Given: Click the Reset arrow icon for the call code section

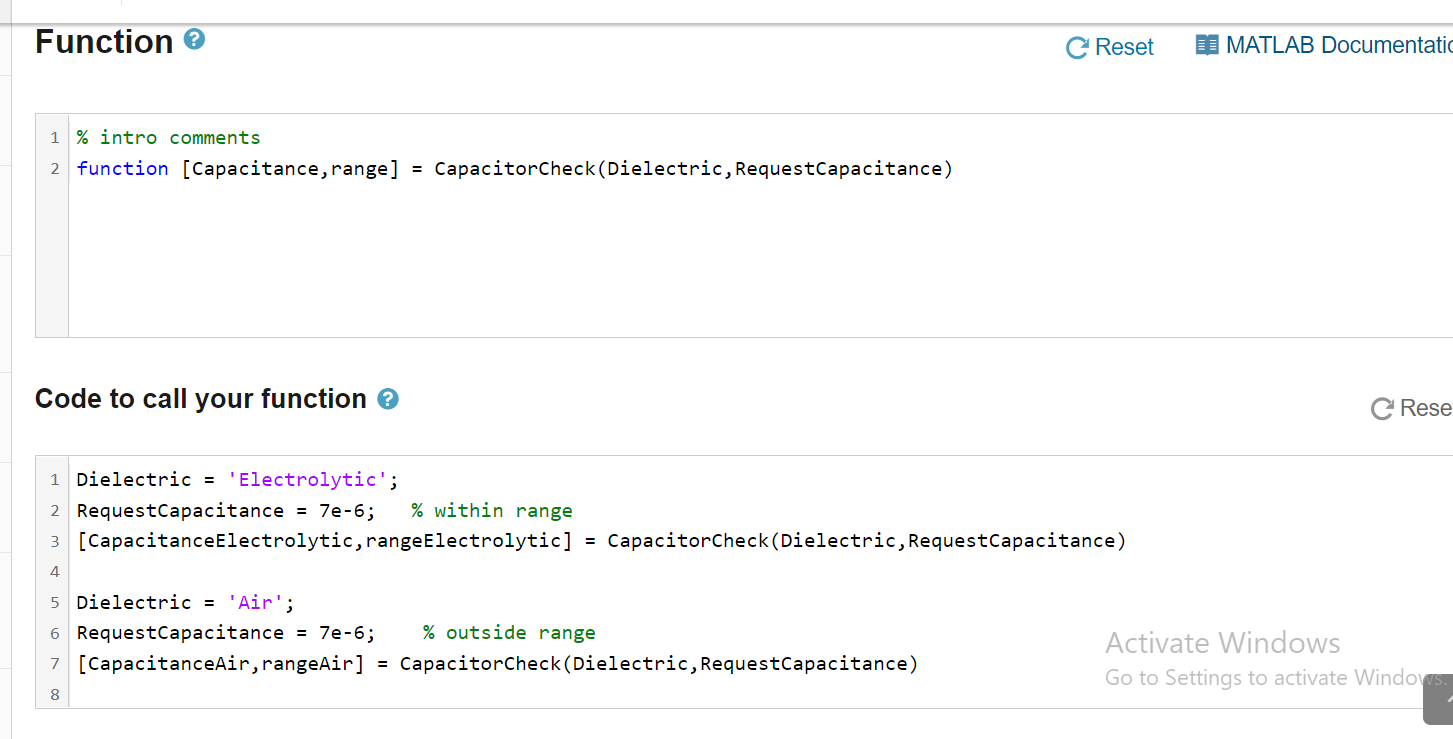Looking at the screenshot, I should click(1382, 408).
